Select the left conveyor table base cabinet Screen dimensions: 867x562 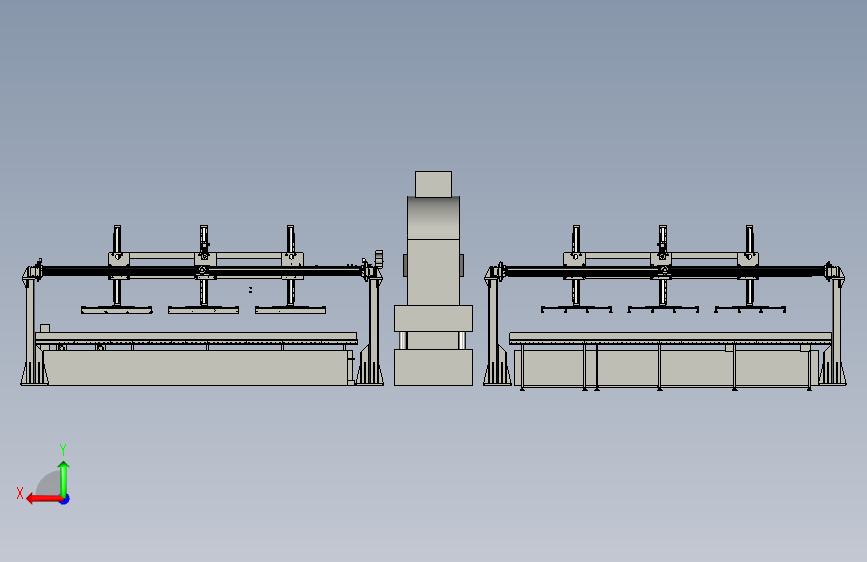197,367
